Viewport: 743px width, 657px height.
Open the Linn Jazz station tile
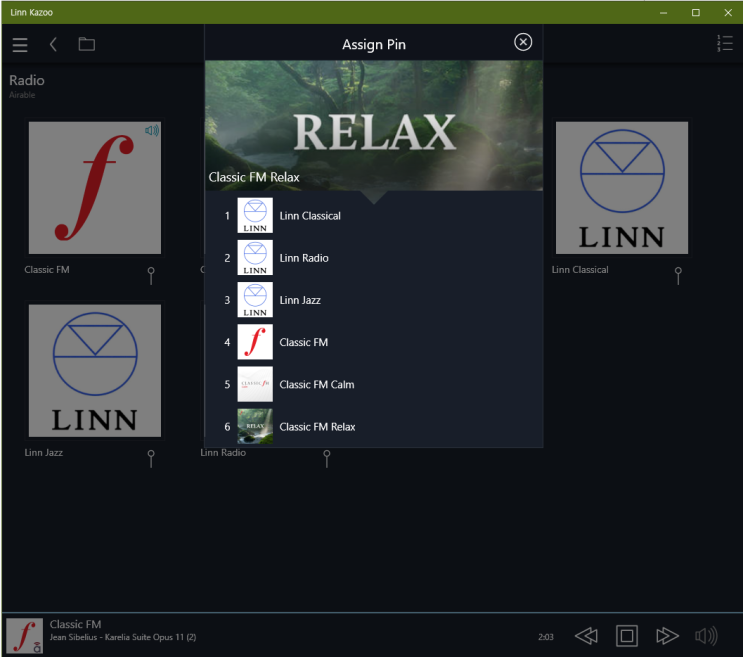[95, 370]
